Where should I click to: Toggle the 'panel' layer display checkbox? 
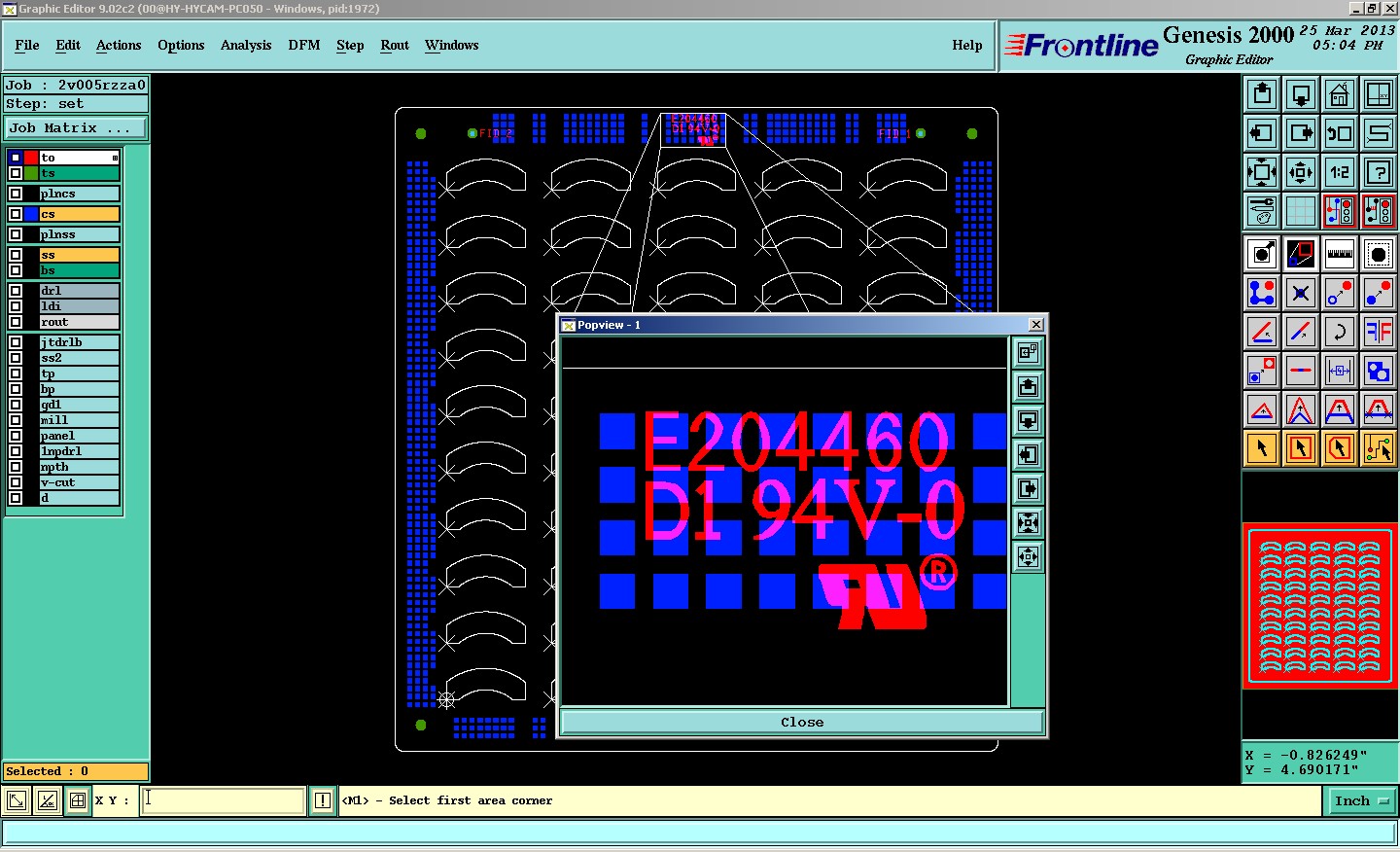point(16,436)
